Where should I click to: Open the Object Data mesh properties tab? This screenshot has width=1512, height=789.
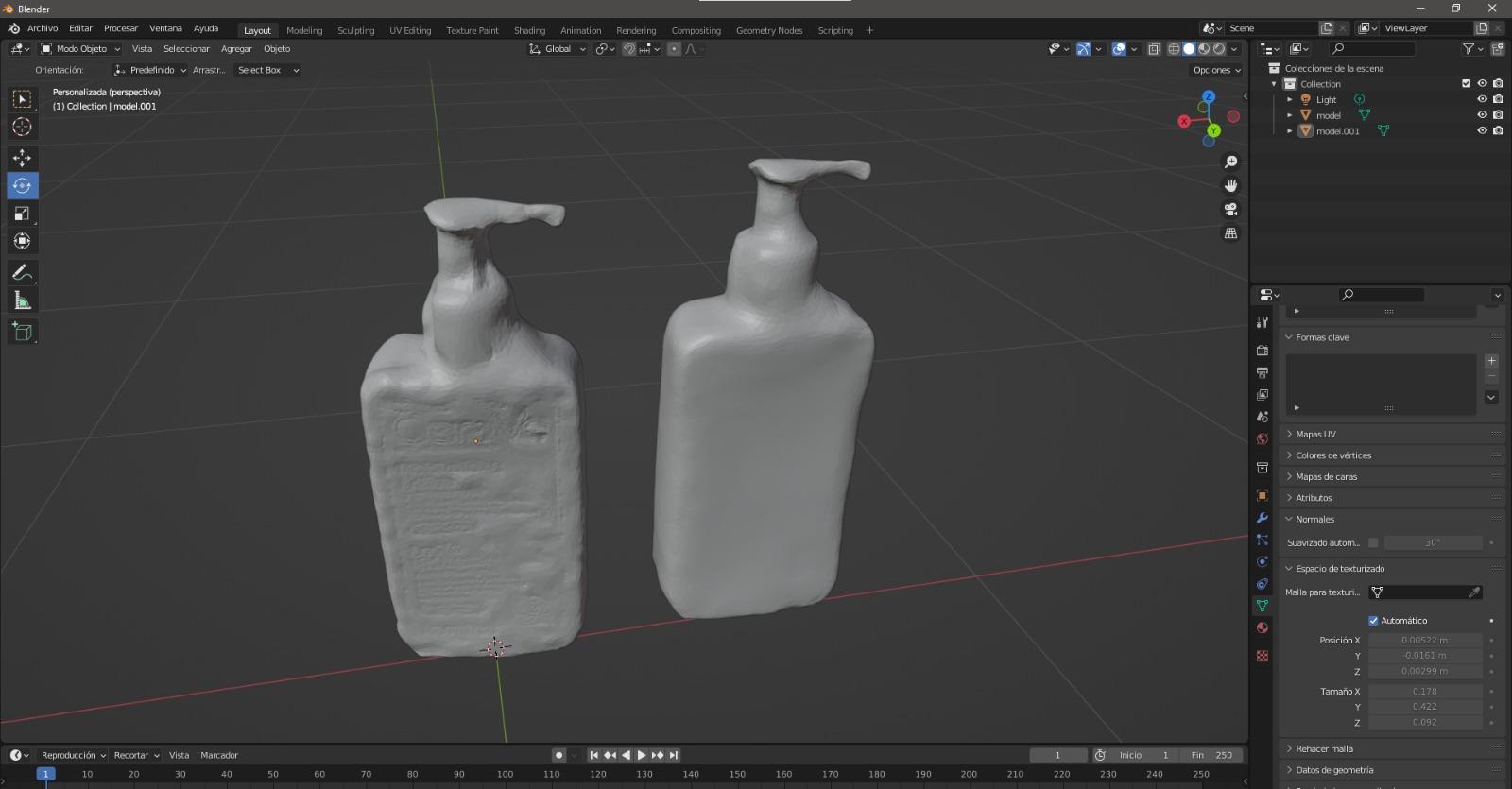(1263, 606)
